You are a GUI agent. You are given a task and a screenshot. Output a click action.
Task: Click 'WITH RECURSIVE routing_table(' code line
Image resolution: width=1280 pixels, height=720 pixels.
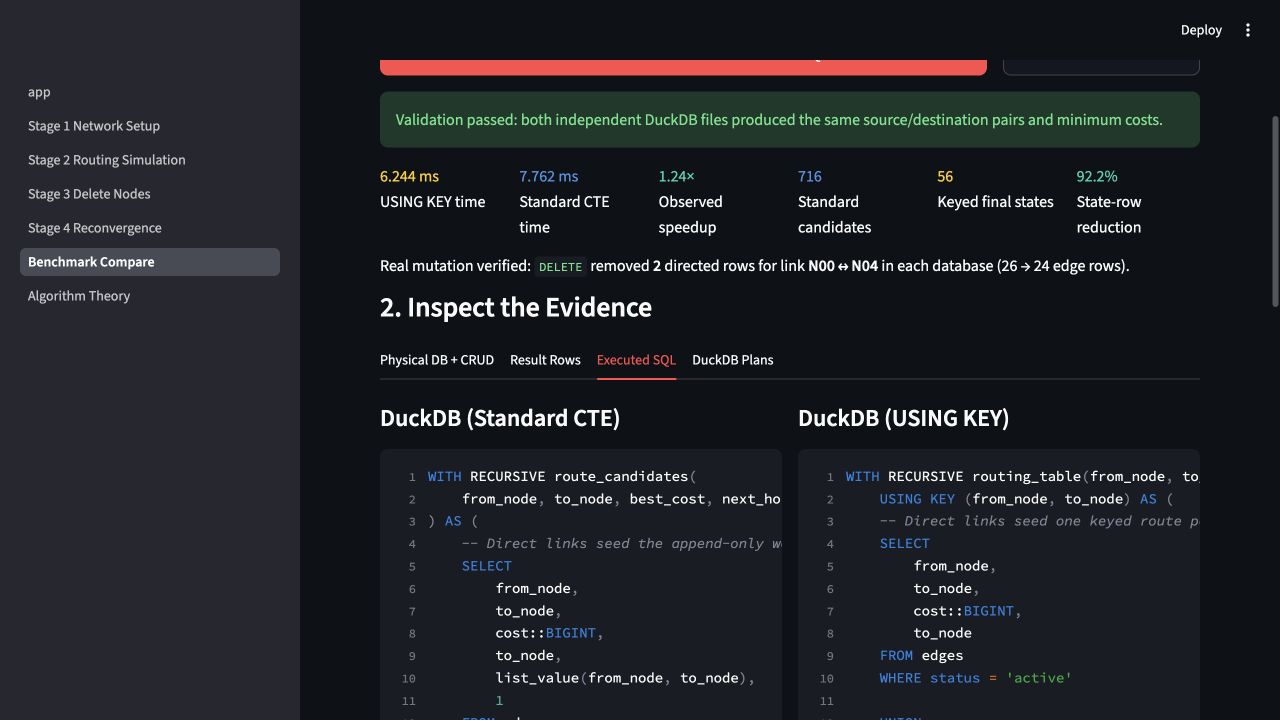tap(1022, 477)
